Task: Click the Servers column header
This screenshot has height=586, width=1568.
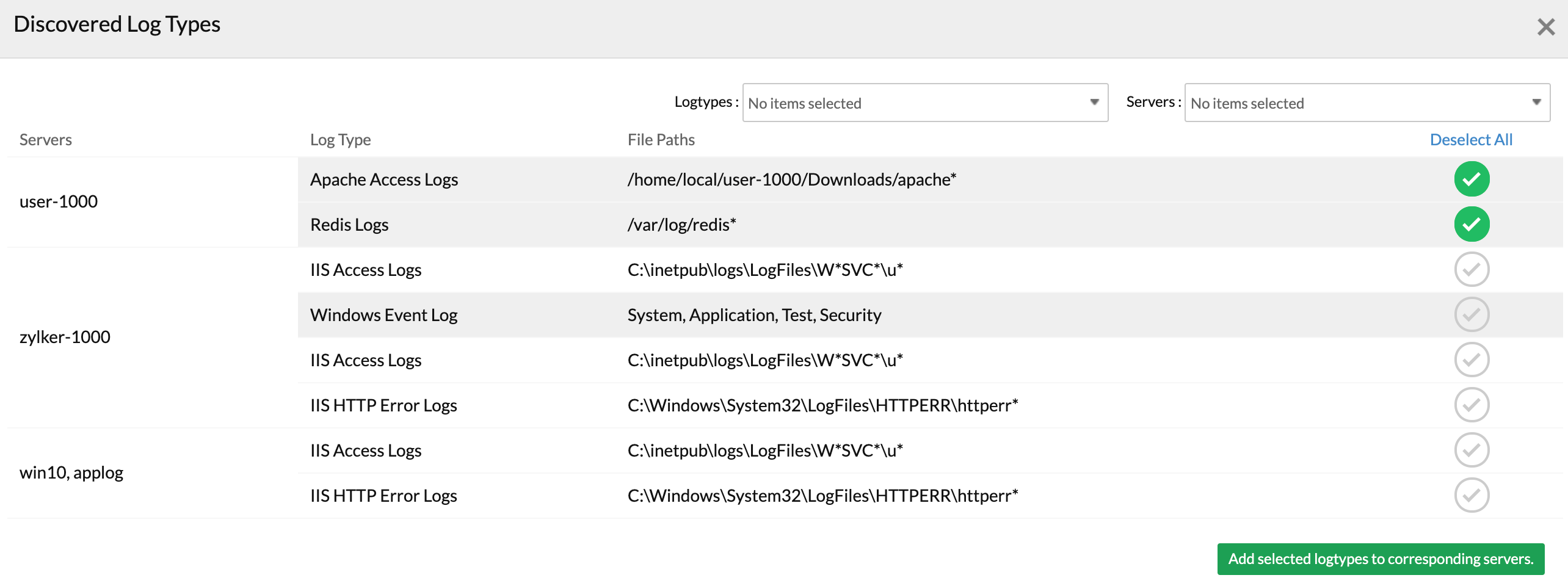Action: click(46, 139)
